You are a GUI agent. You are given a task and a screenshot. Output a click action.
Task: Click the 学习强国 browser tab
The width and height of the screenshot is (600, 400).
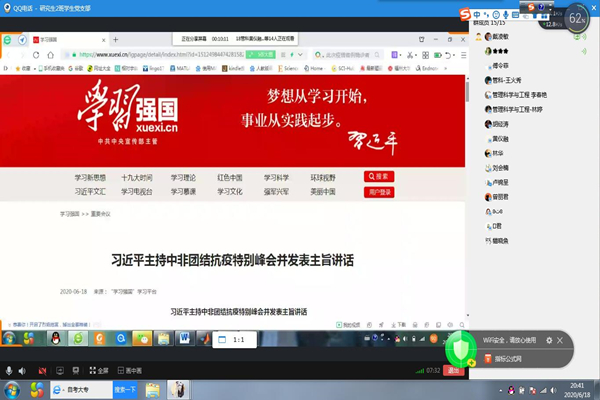coord(69,39)
